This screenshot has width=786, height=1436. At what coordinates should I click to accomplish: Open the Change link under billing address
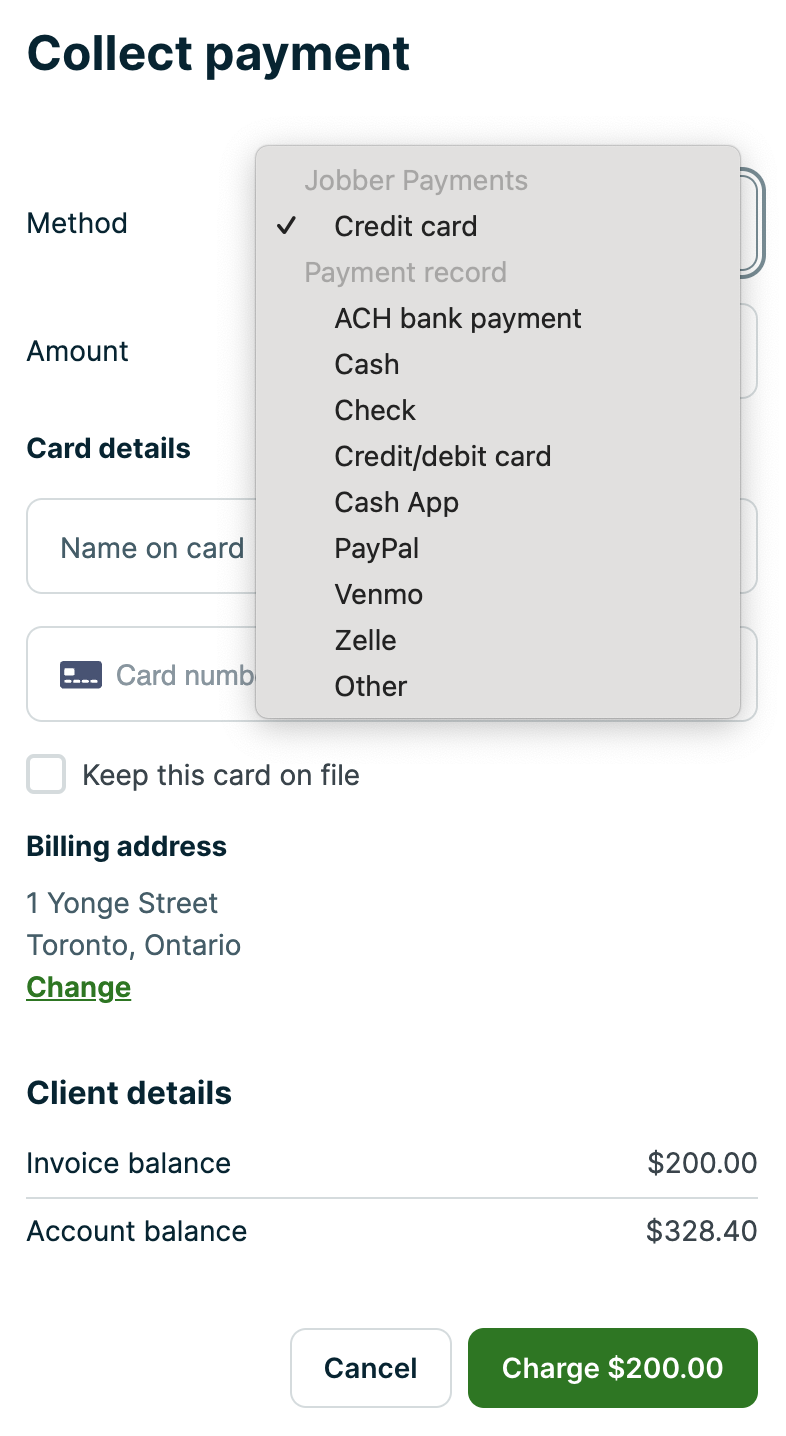point(78,987)
